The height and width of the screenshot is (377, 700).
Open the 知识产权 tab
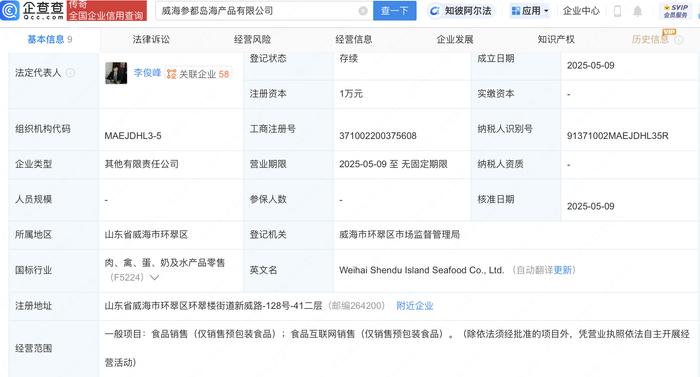556,39
